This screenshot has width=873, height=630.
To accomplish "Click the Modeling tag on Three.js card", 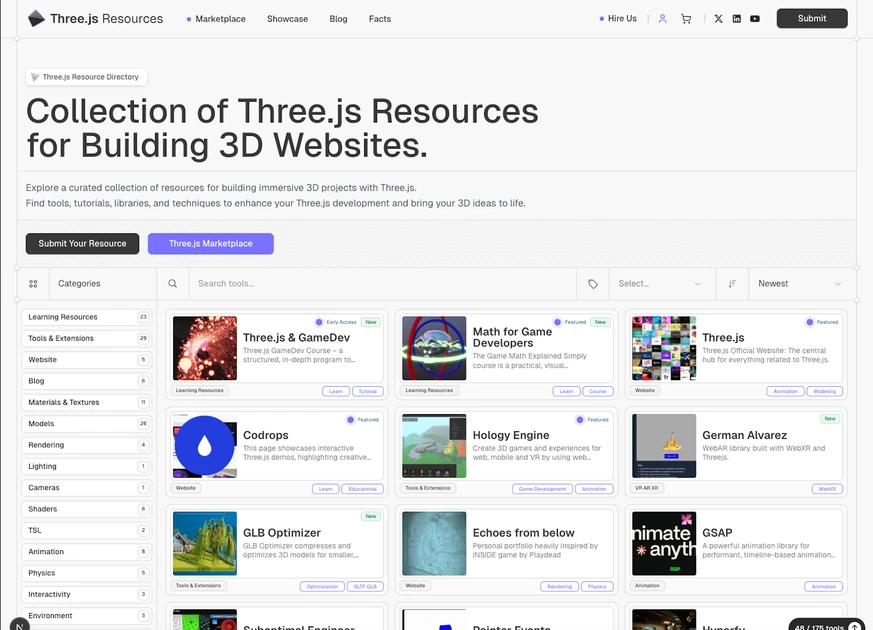I will click(x=825, y=391).
